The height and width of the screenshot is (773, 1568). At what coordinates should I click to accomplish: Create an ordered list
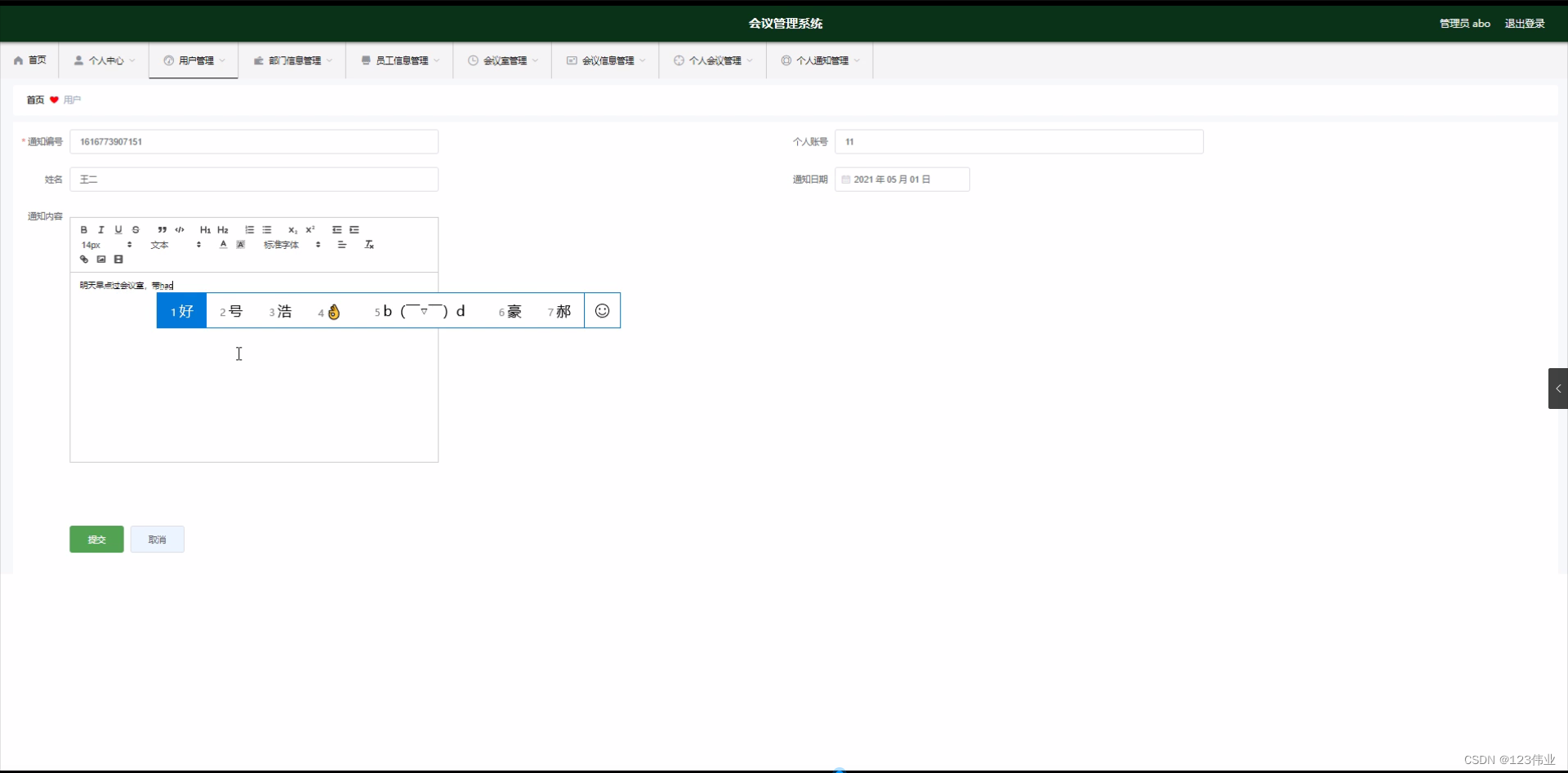tap(249, 229)
